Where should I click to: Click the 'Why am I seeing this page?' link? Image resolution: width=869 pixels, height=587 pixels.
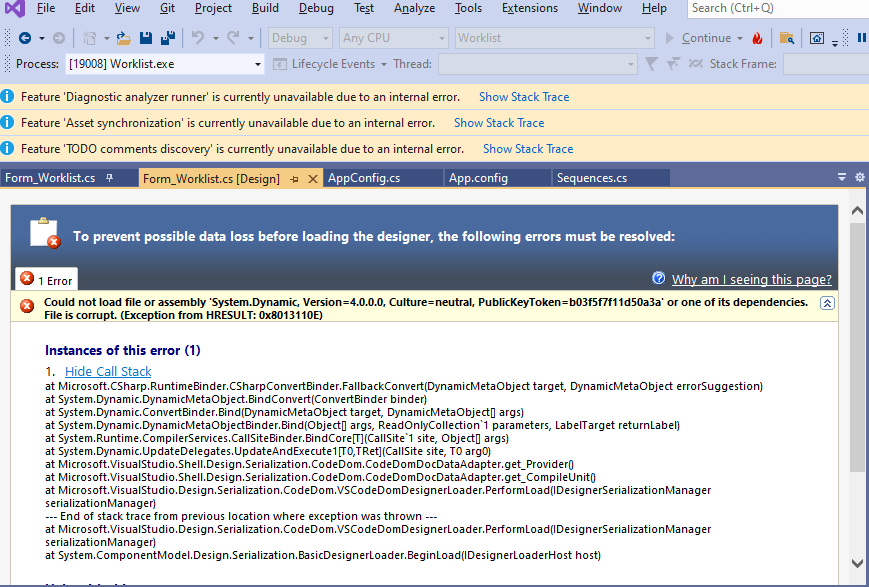(x=752, y=279)
